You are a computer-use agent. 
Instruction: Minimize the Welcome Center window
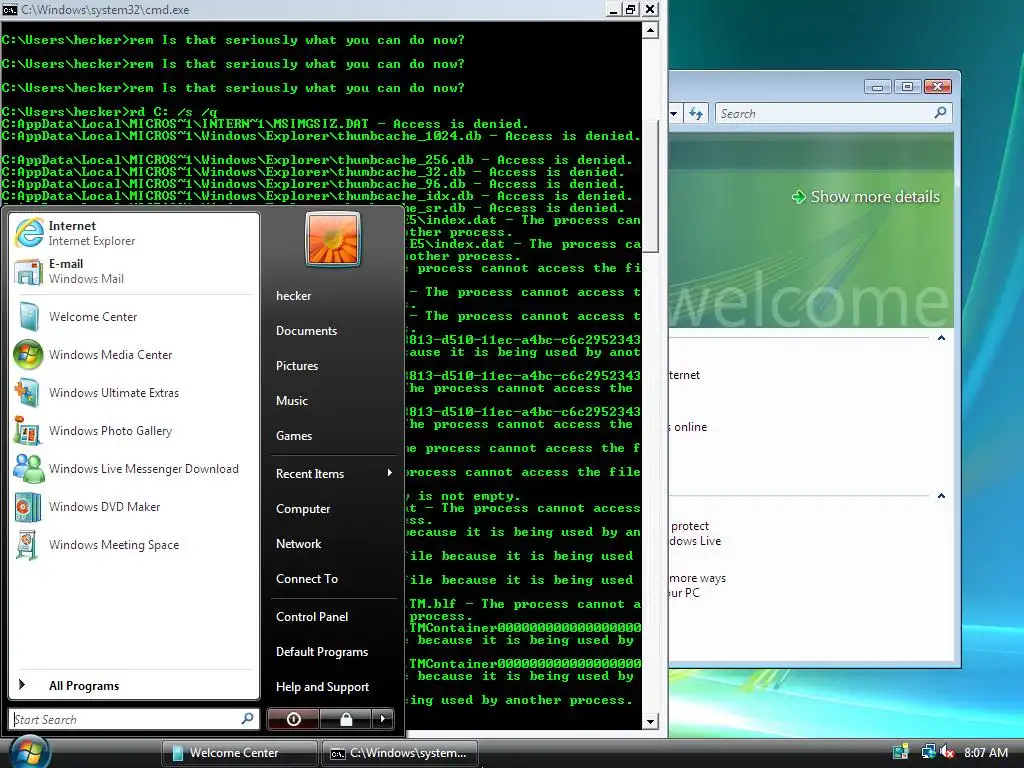(x=878, y=86)
